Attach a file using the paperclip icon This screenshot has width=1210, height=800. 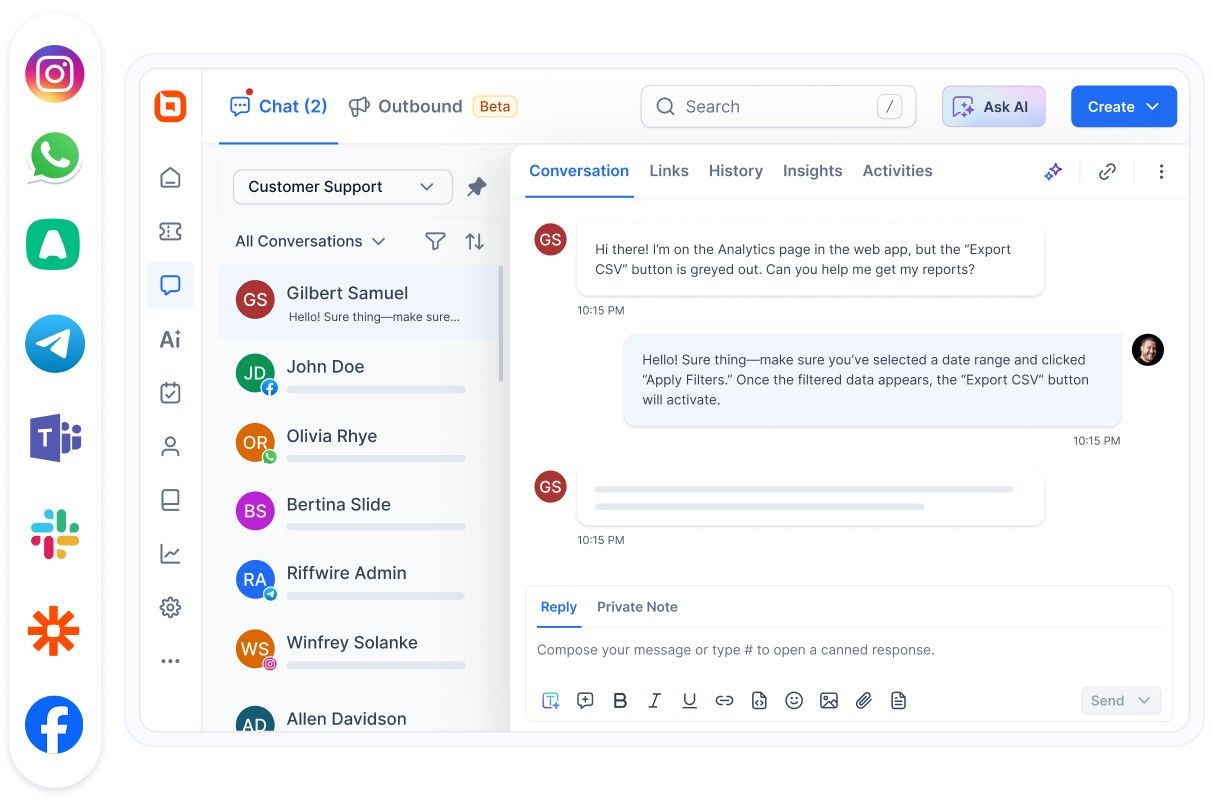864,701
